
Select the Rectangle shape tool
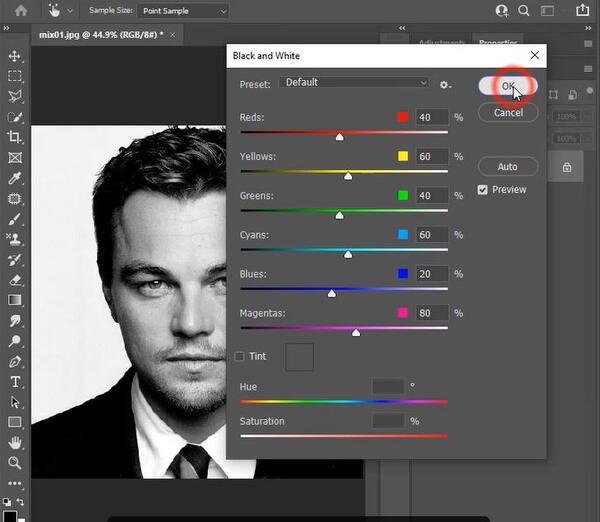point(15,422)
